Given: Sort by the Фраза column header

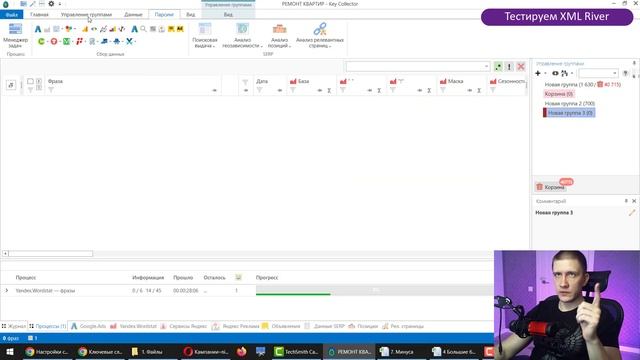Looking at the screenshot, I should (55, 81).
